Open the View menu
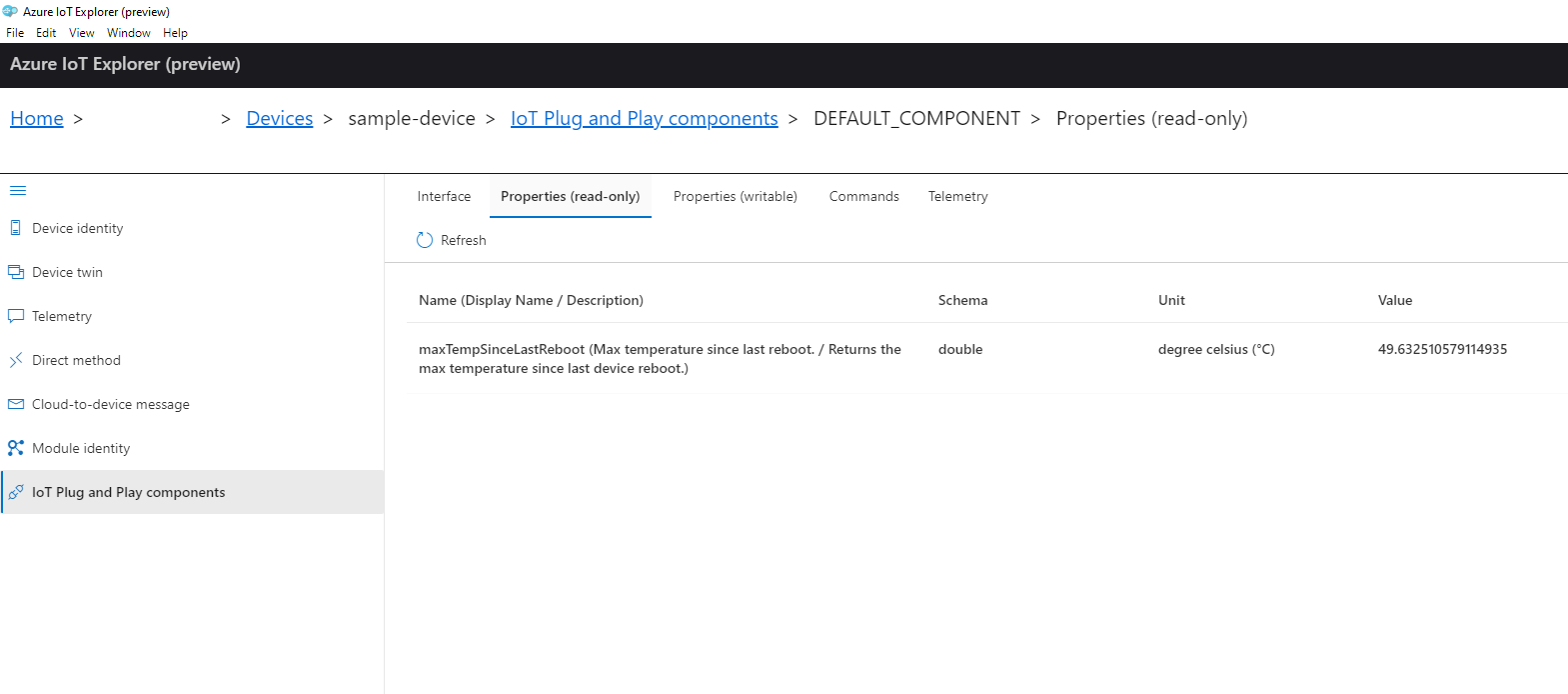 [82, 33]
